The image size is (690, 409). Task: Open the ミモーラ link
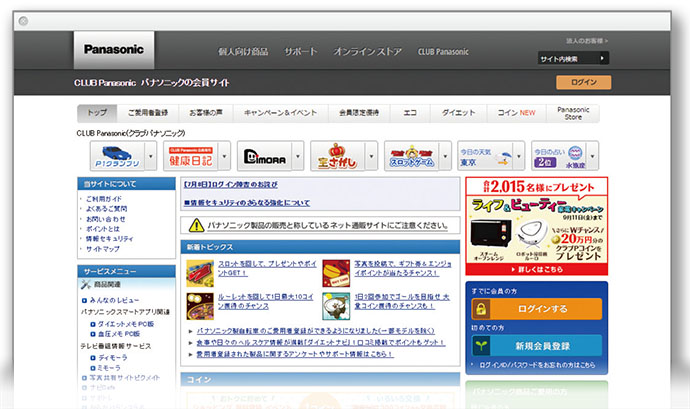109,368
